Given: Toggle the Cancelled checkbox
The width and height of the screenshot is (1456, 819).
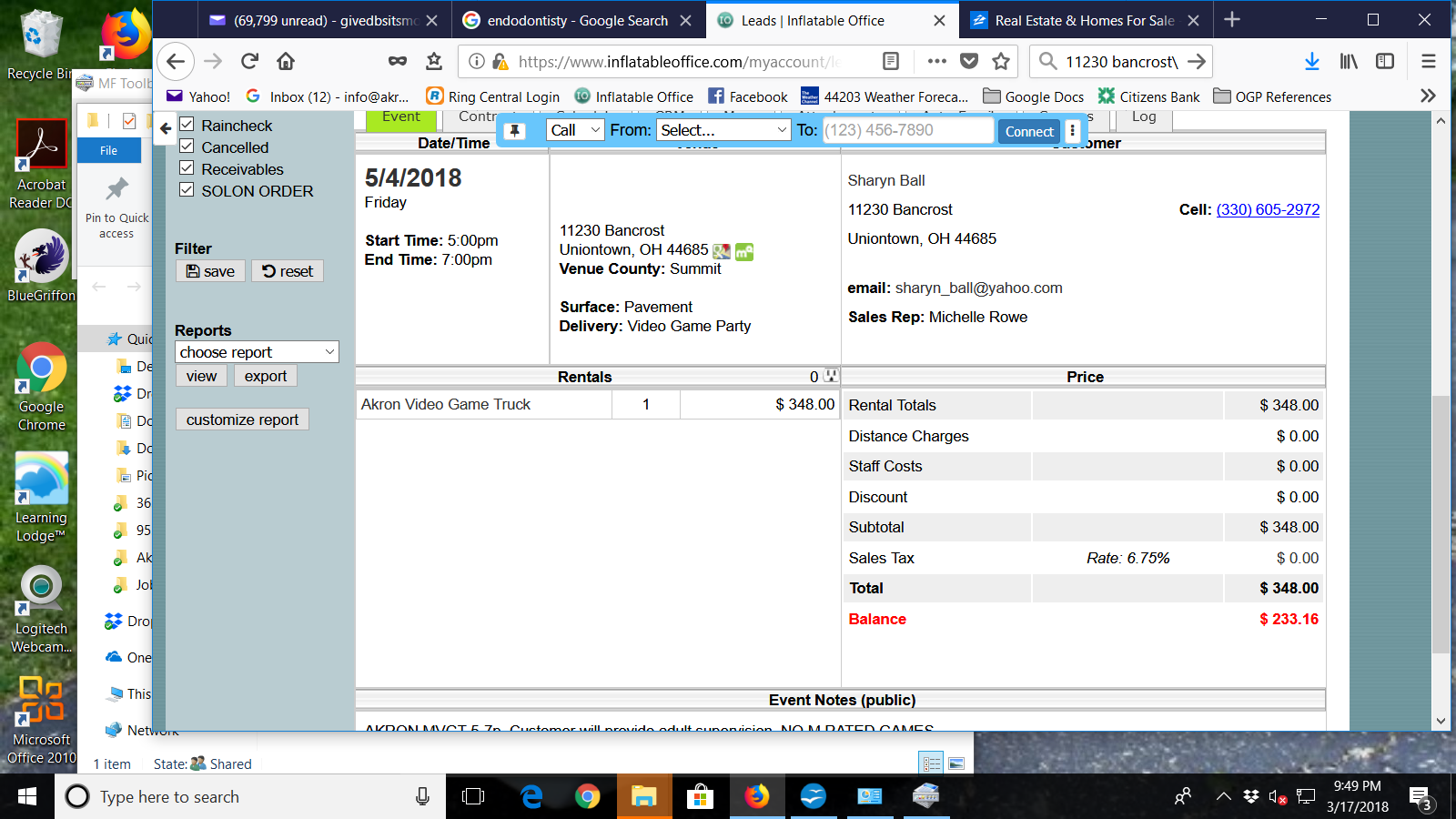Looking at the screenshot, I should pyautogui.click(x=187, y=147).
